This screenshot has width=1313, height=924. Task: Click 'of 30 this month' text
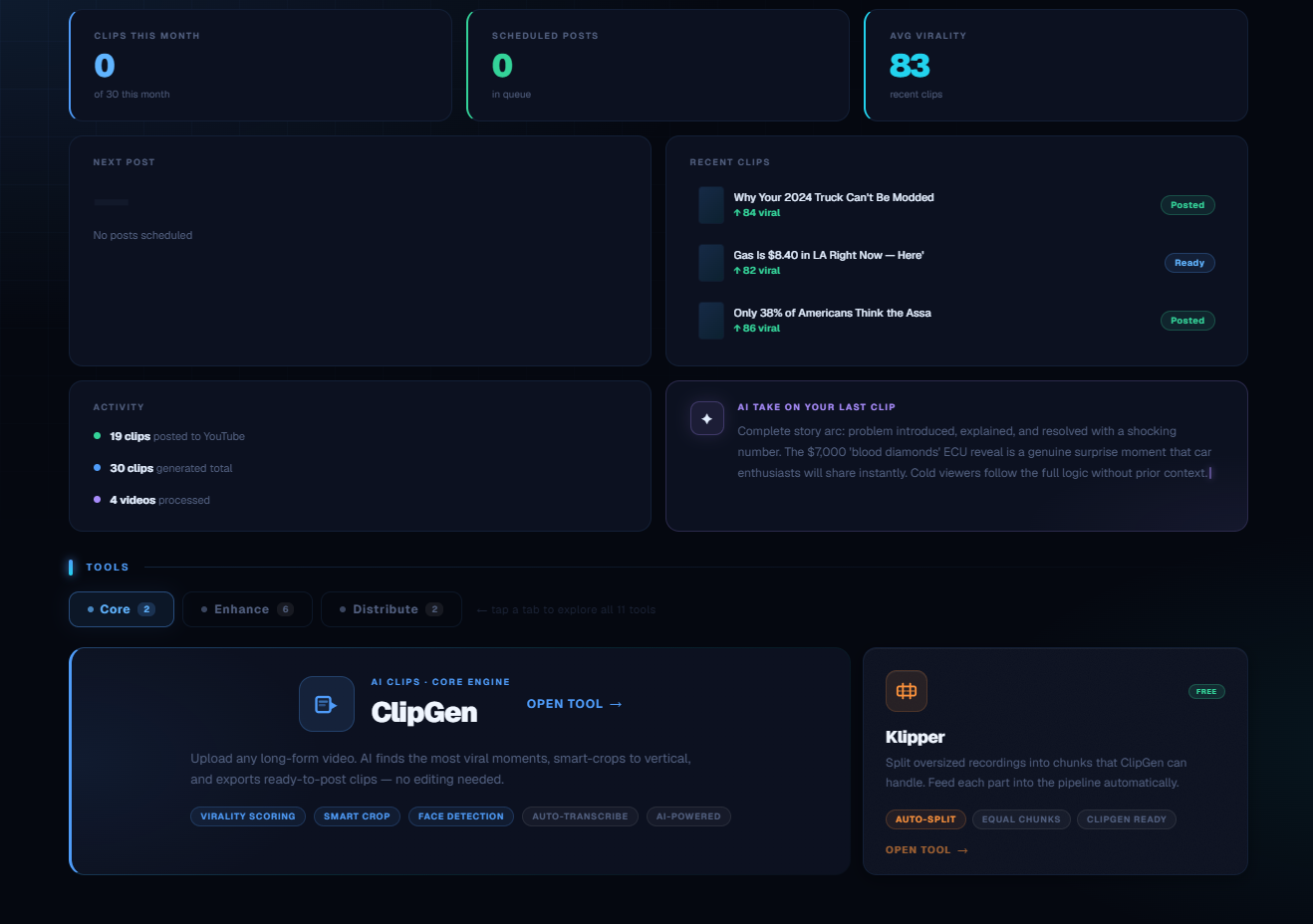pyautogui.click(x=131, y=95)
